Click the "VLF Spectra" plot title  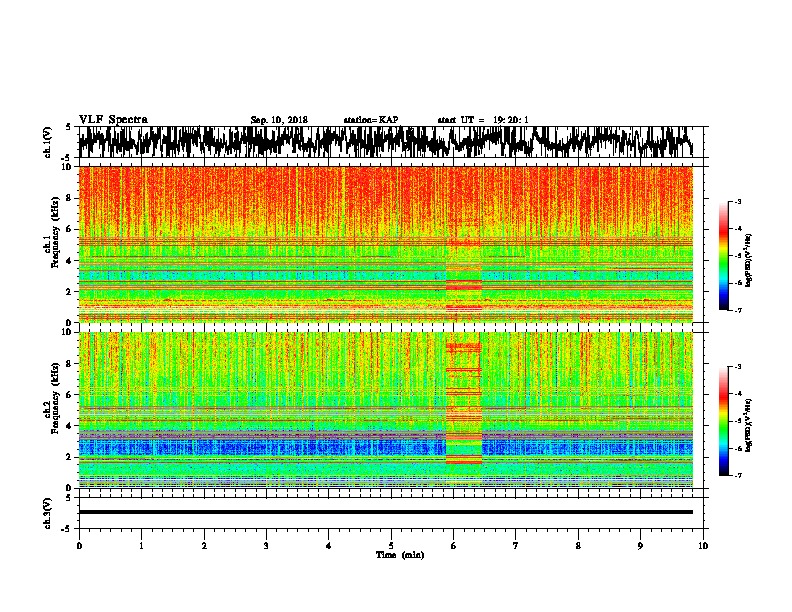point(113,120)
